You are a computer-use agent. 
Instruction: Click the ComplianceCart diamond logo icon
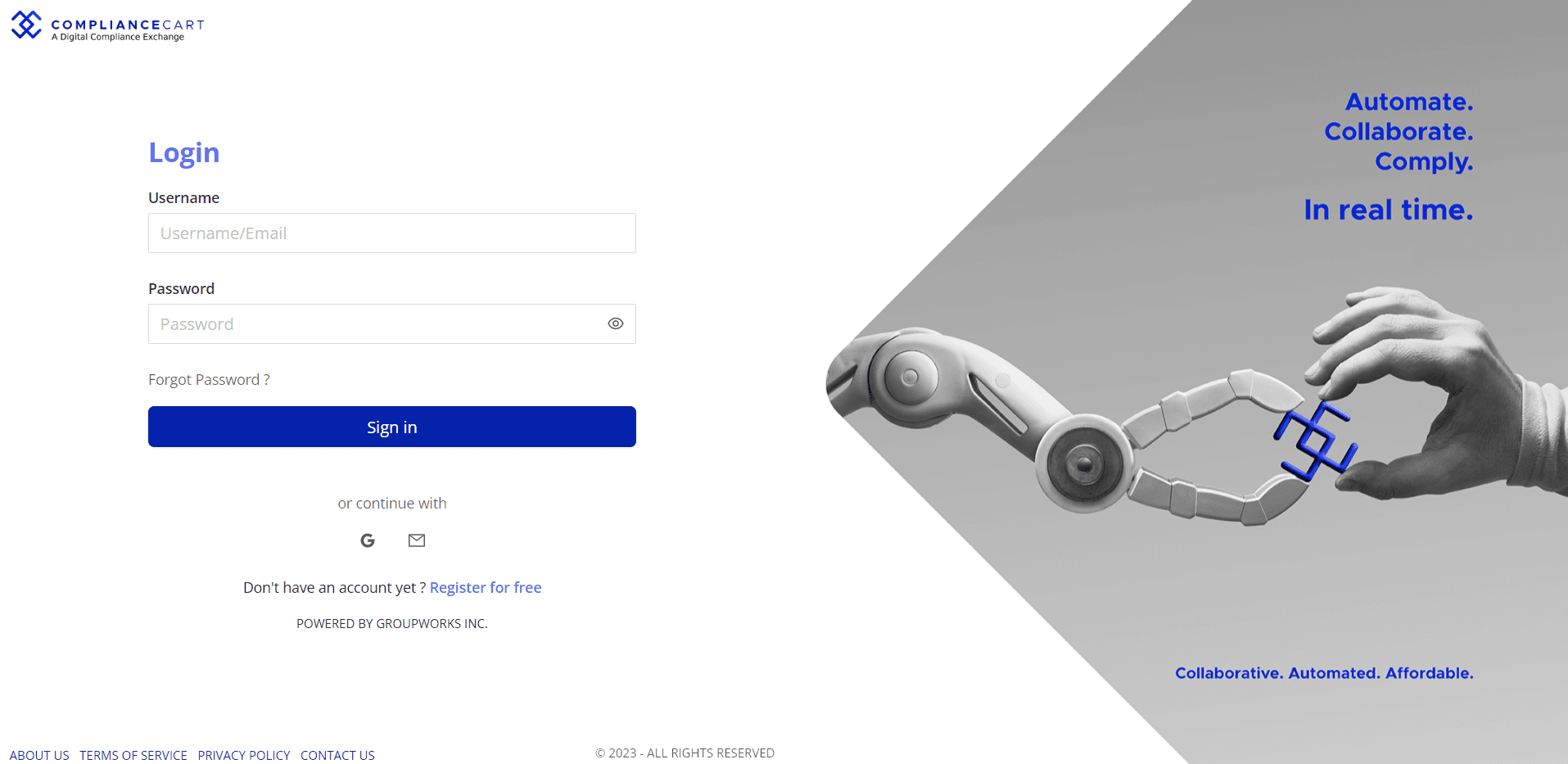pos(26,25)
